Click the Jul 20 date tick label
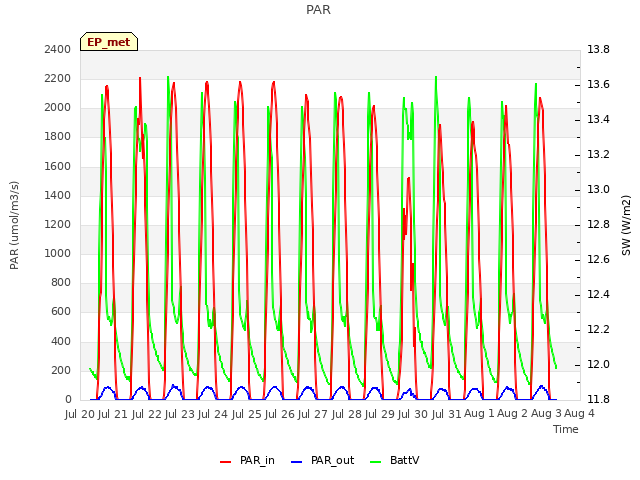Image resolution: width=640 pixels, height=480 pixels. pyautogui.click(x=80, y=414)
